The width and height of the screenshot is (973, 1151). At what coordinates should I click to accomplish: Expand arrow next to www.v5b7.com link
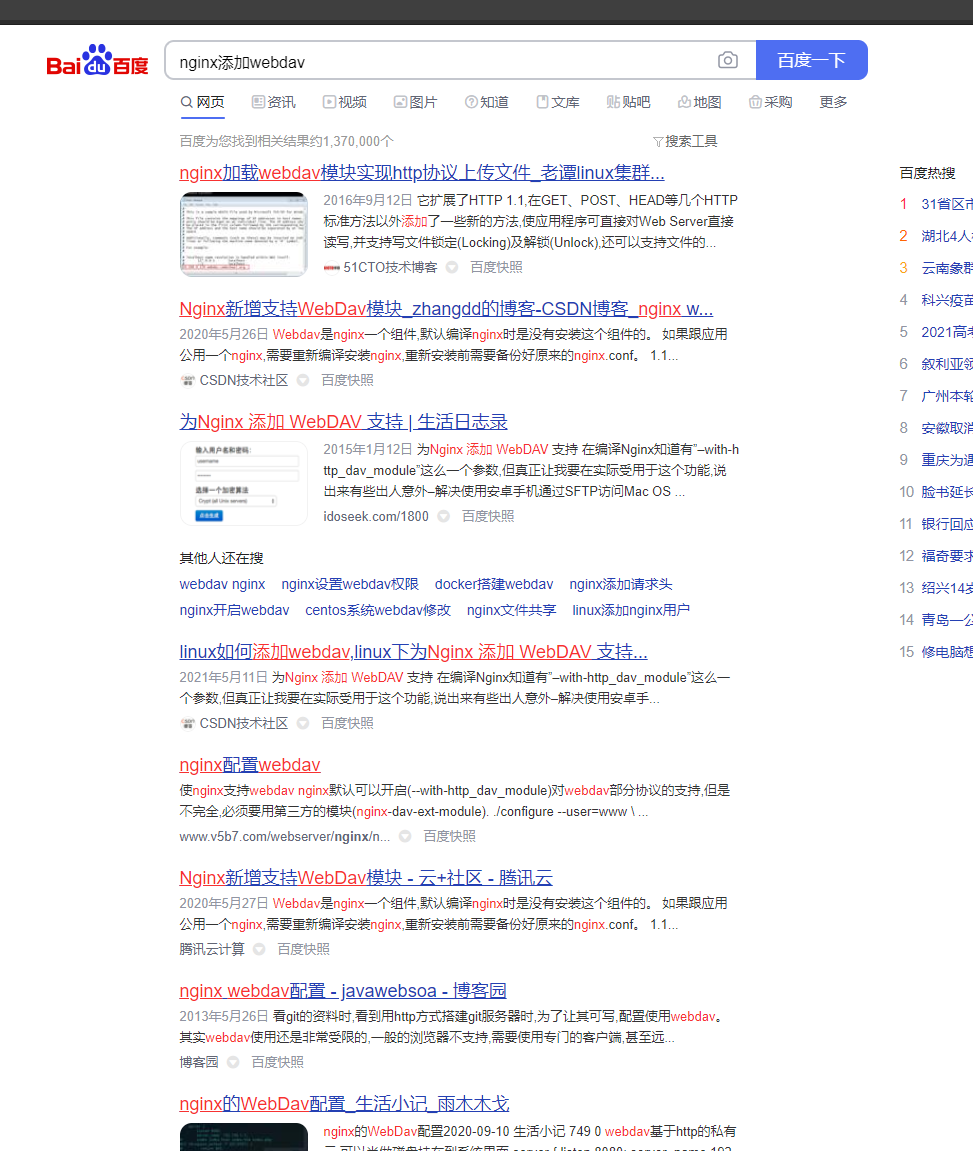pos(405,836)
